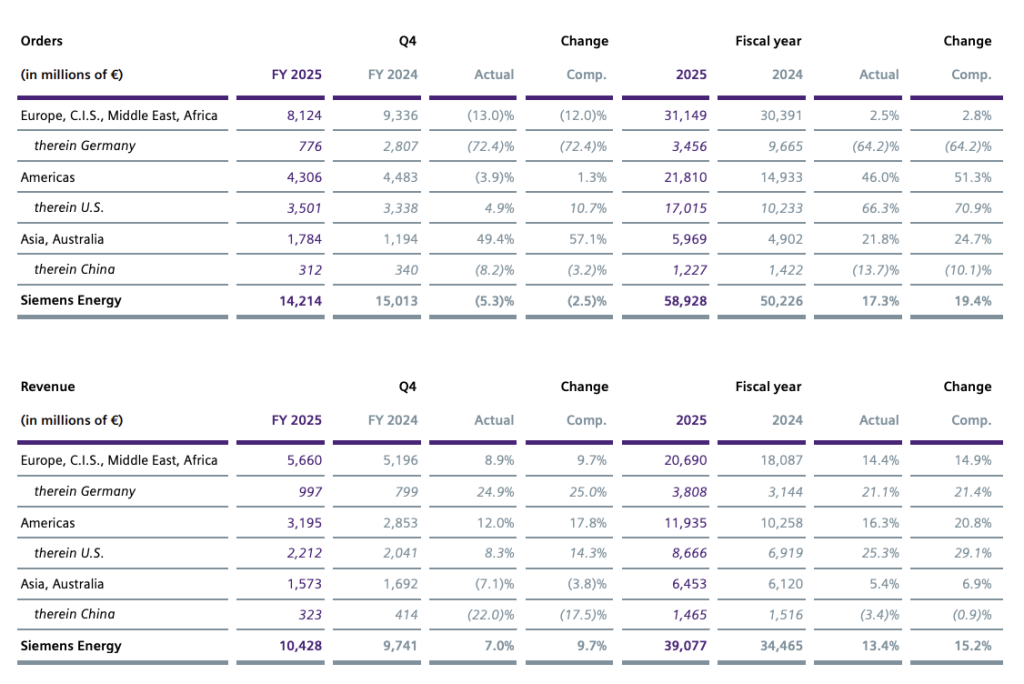Click "Americas" row label in Revenue table
The image size is (1024, 684).
tap(47, 523)
